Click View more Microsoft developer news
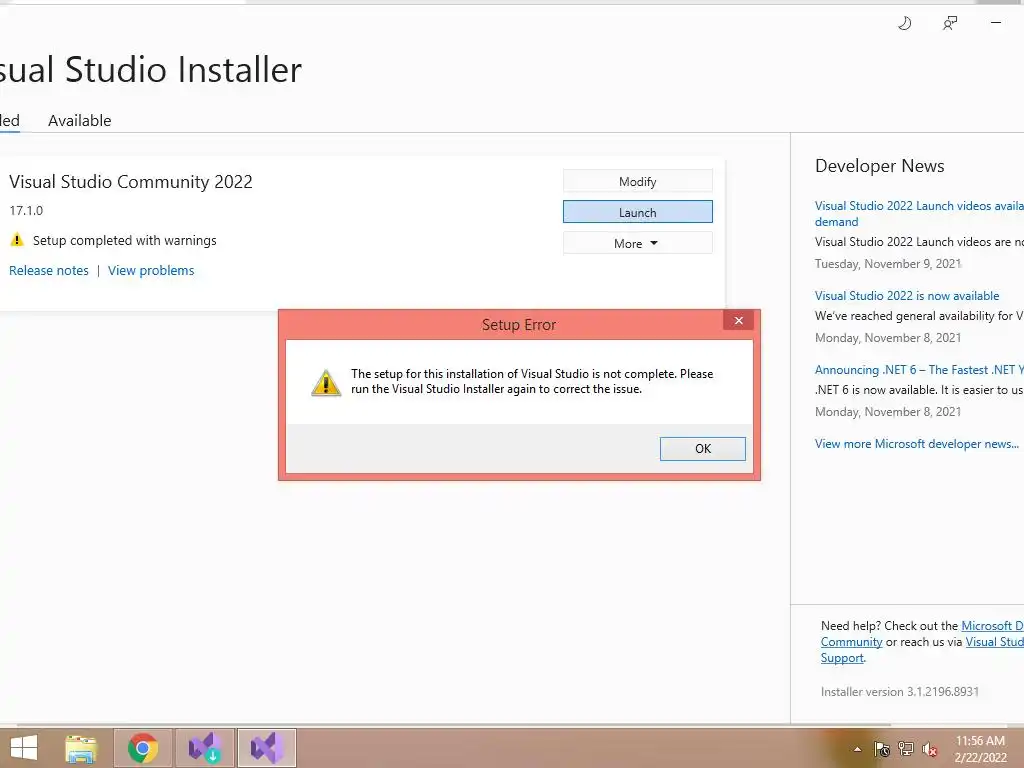 click(x=916, y=443)
